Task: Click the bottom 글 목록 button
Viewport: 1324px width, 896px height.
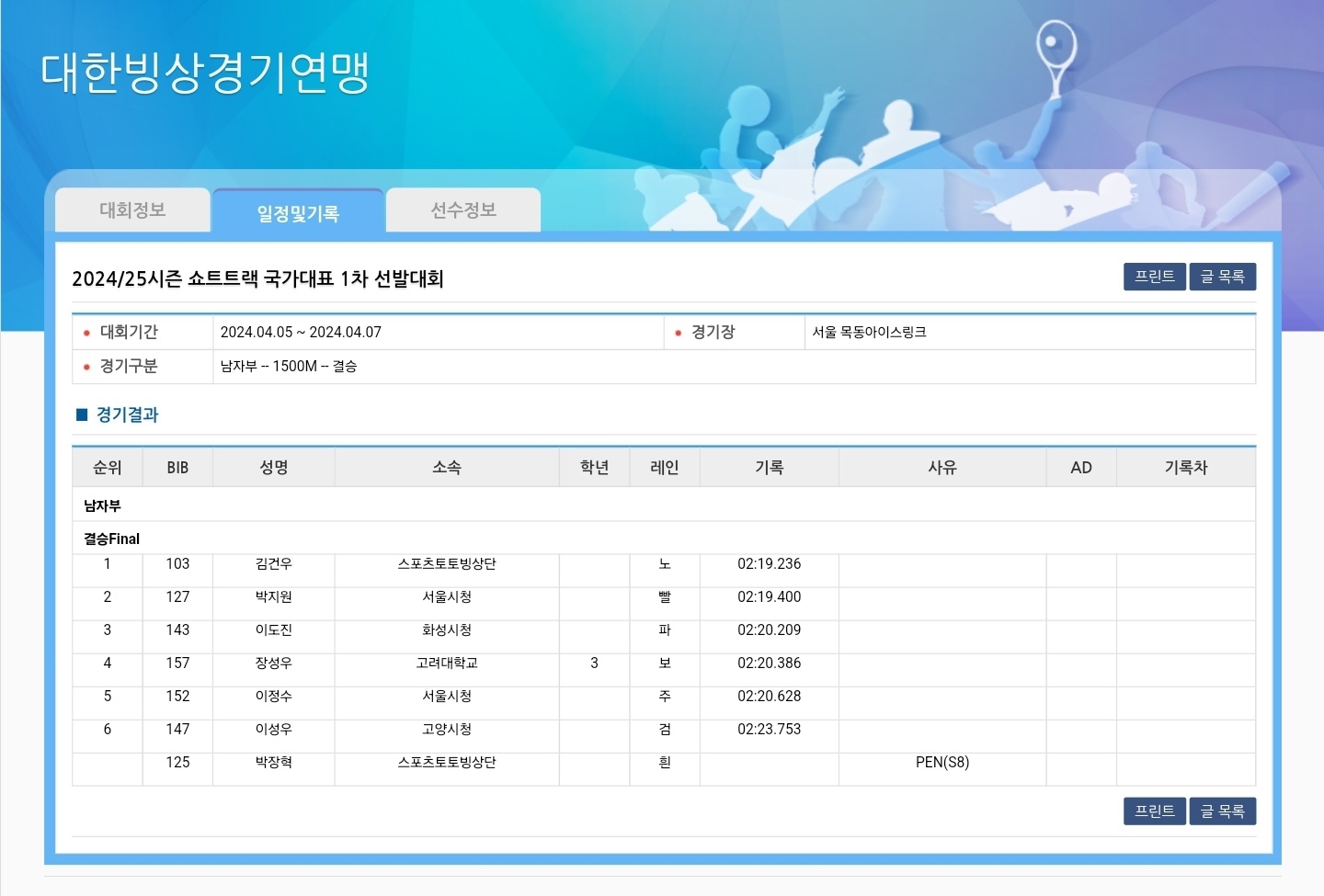Action: click(1222, 811)
